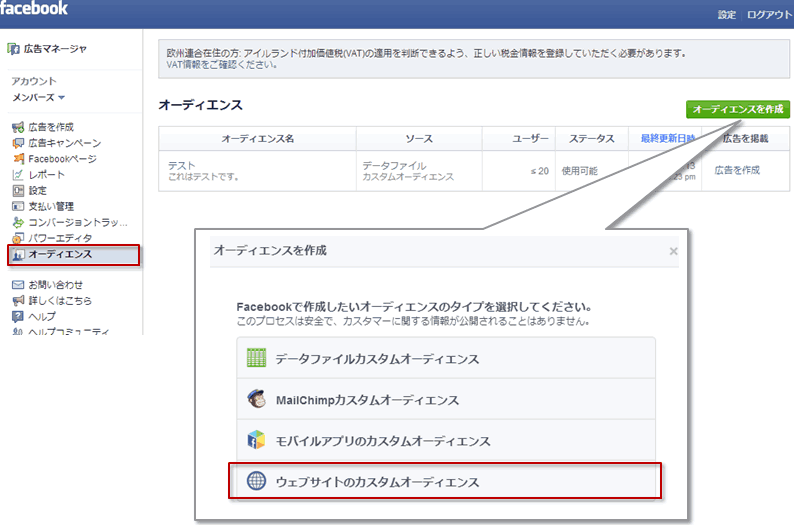Image resolution: width=794 pixels, height=525 pixels.
Task: Click the レポート chart icon
Action: [x=17, y=175]
